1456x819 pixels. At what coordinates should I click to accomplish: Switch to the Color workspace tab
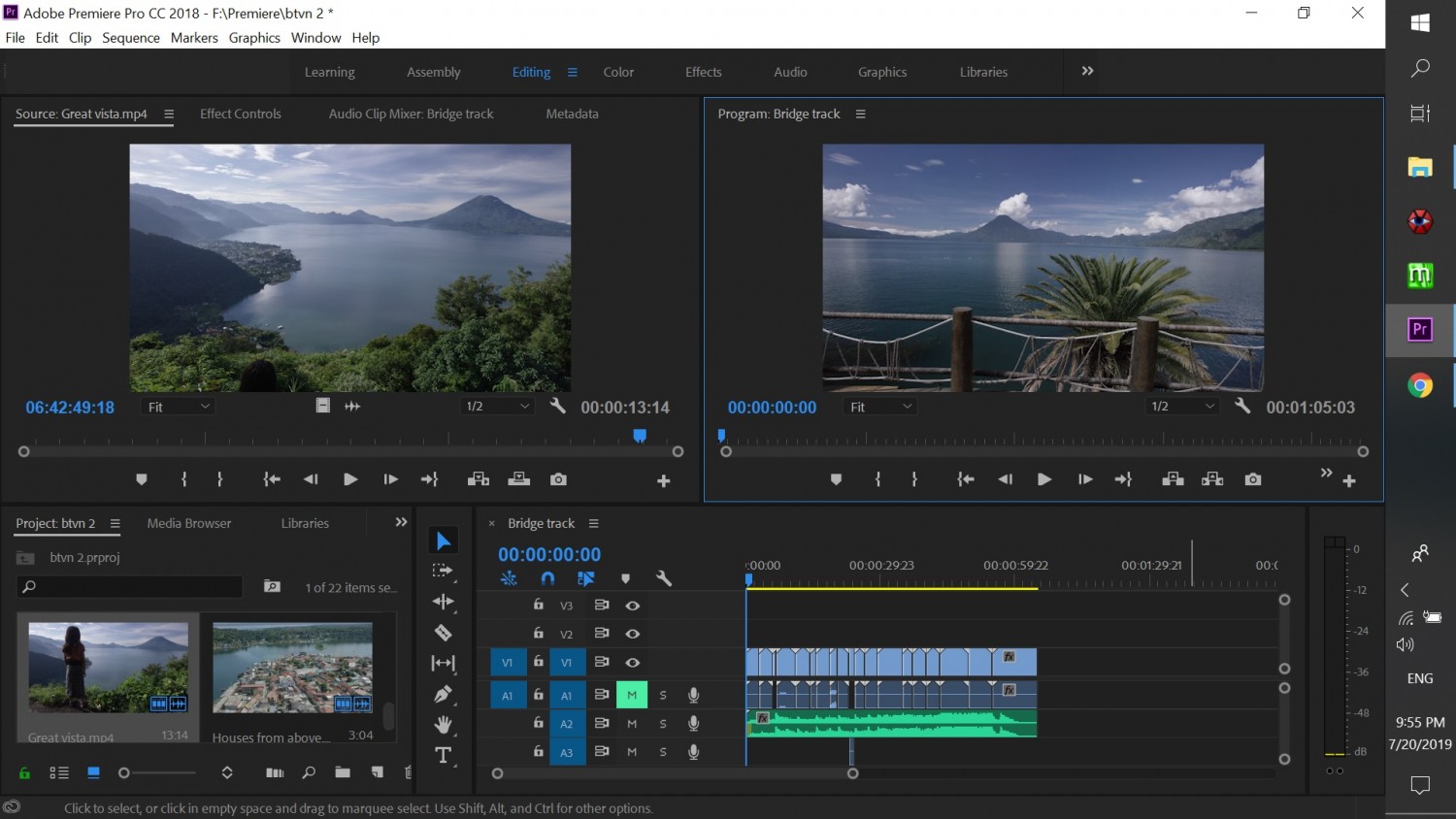[618, 72]
